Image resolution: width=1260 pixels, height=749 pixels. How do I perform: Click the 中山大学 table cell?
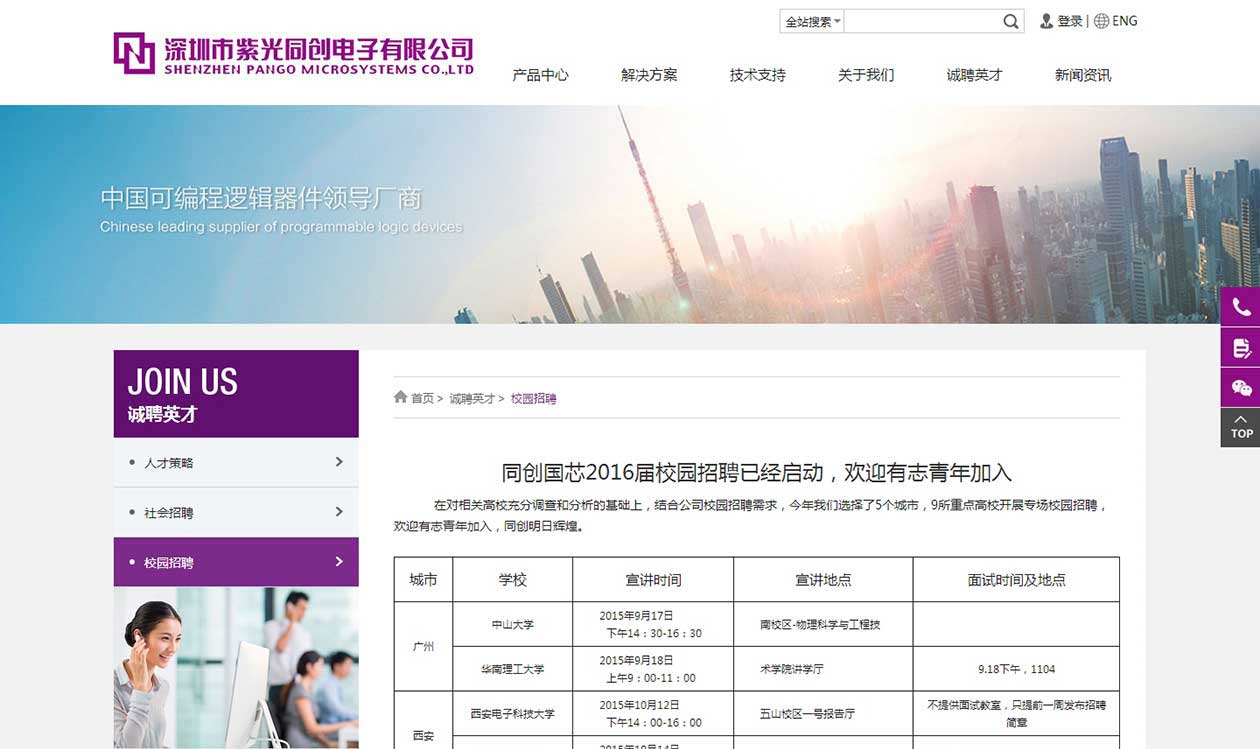point(513,624)
